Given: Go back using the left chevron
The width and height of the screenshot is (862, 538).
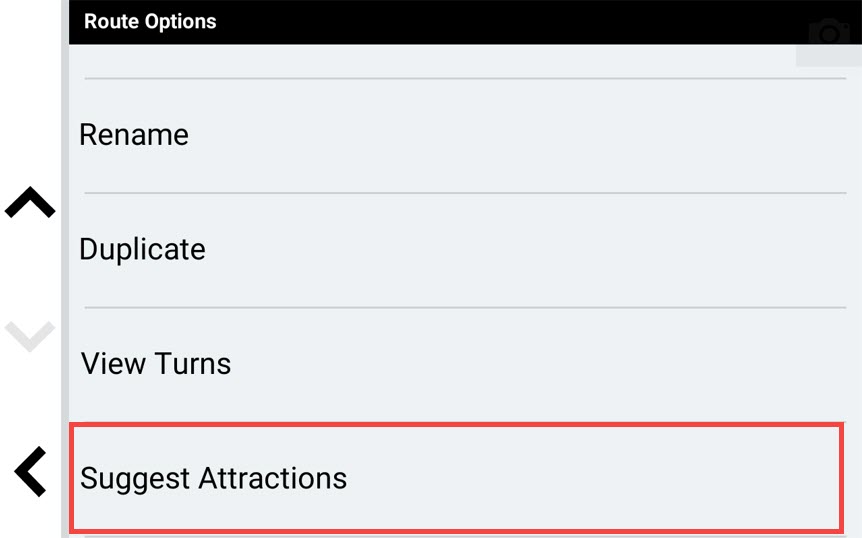Looking at the screenshot, I should click(x=30, y=472).
